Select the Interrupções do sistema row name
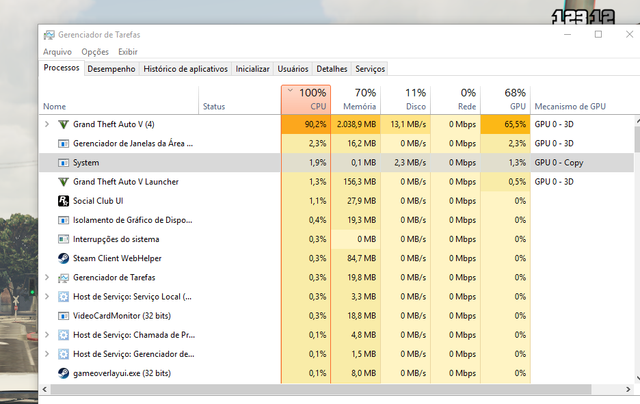 click(x=116, y=239)
